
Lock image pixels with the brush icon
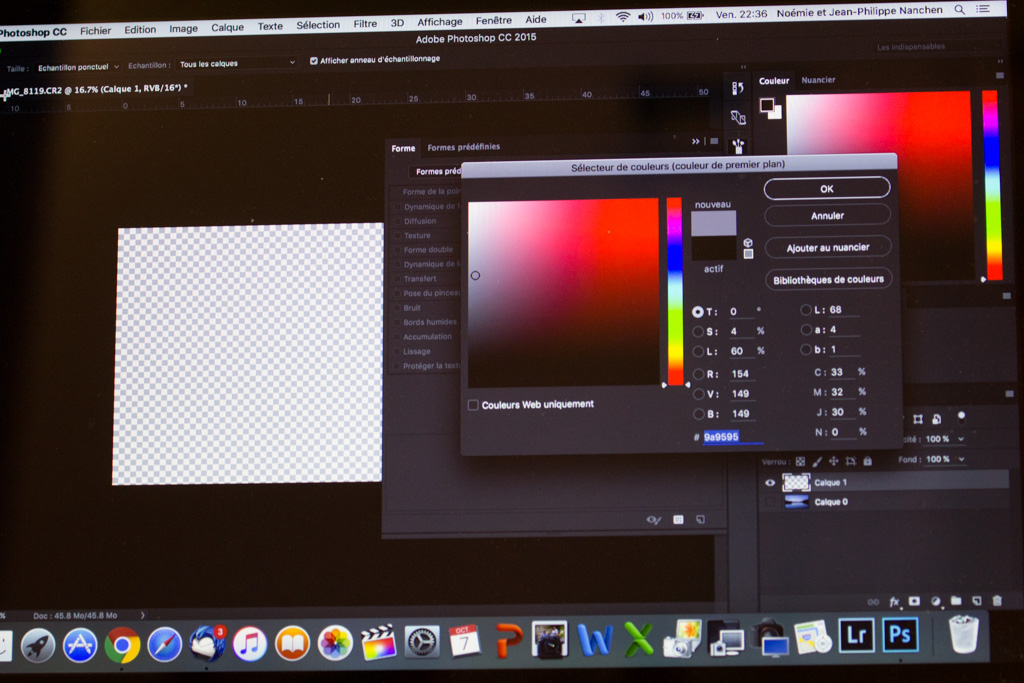point(817,462)
